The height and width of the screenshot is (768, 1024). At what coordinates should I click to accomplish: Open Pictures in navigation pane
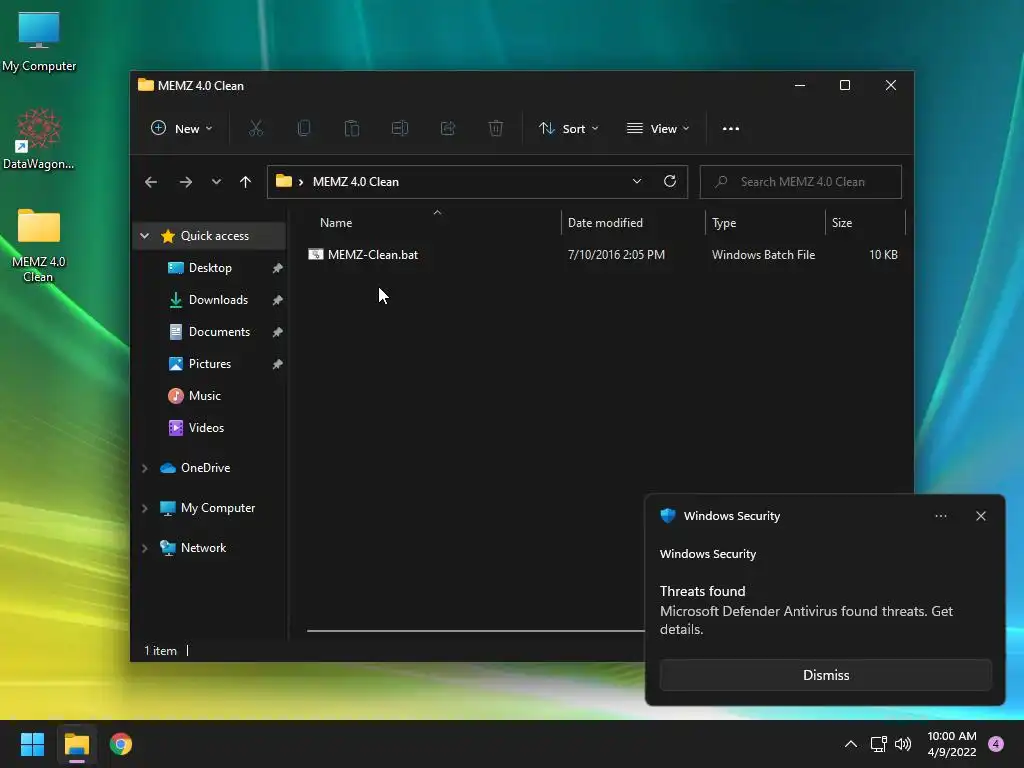point(210,364)
